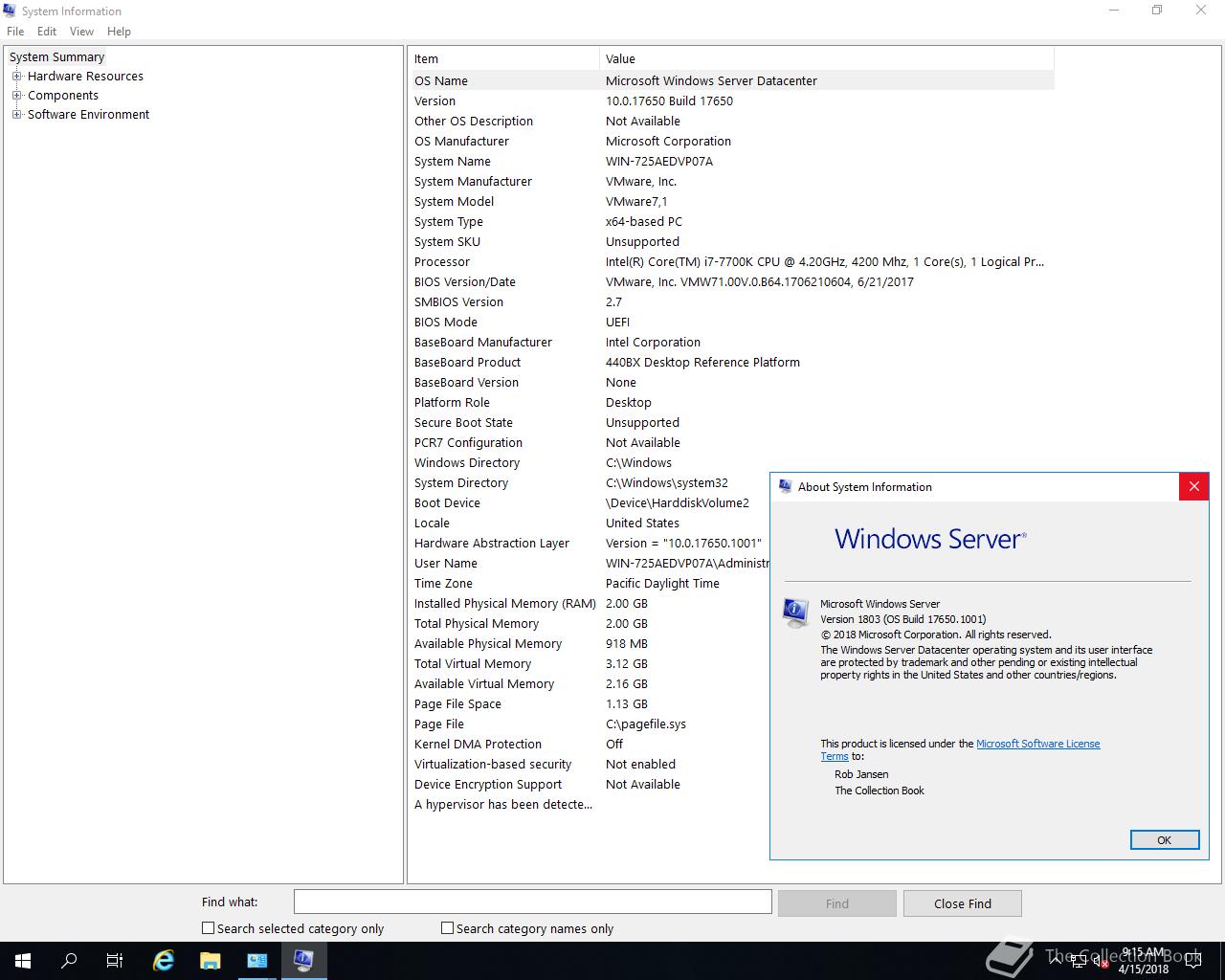Select the Processor row
Viewport: 1225px width, 980px height.
click(733, 261)
